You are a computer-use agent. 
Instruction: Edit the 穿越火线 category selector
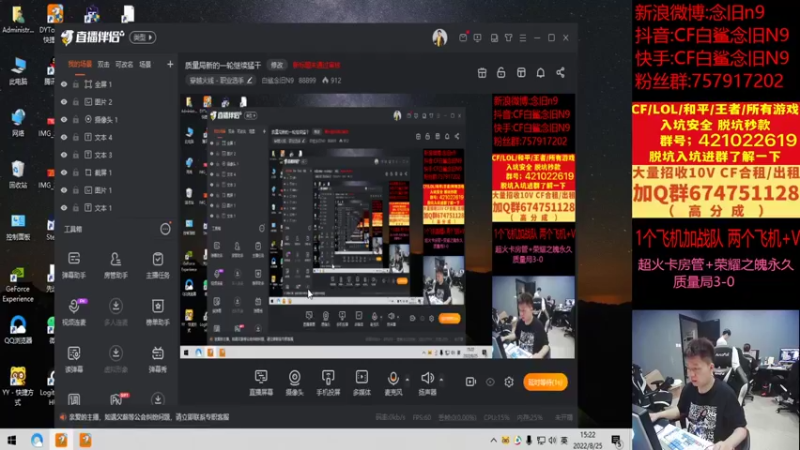(x=220, y=80)
